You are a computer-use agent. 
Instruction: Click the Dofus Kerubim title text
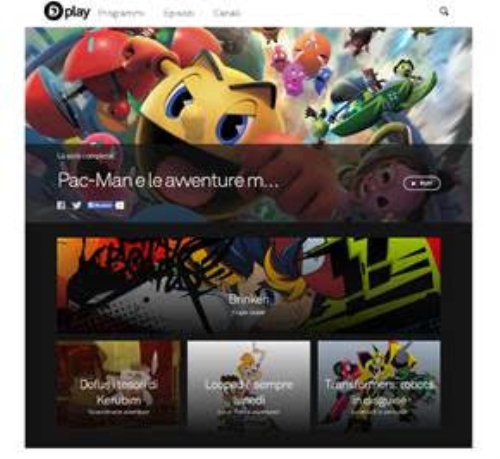tap(118, 392)
